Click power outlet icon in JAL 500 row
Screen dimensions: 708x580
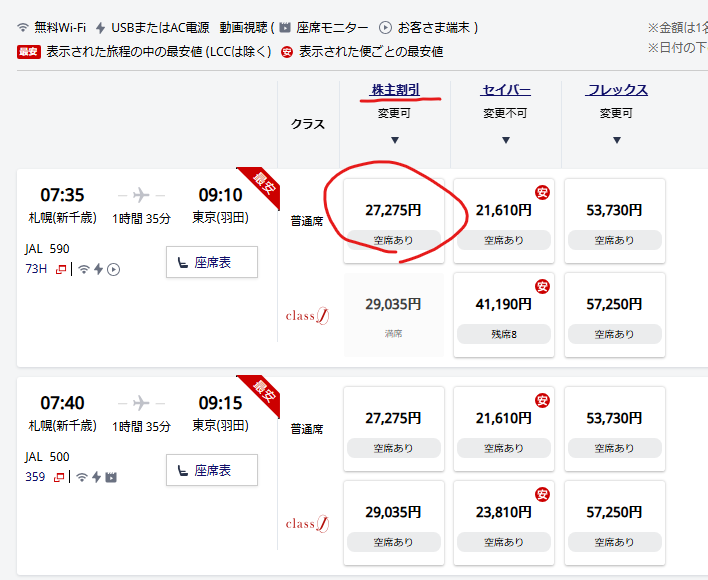(96, 477)
